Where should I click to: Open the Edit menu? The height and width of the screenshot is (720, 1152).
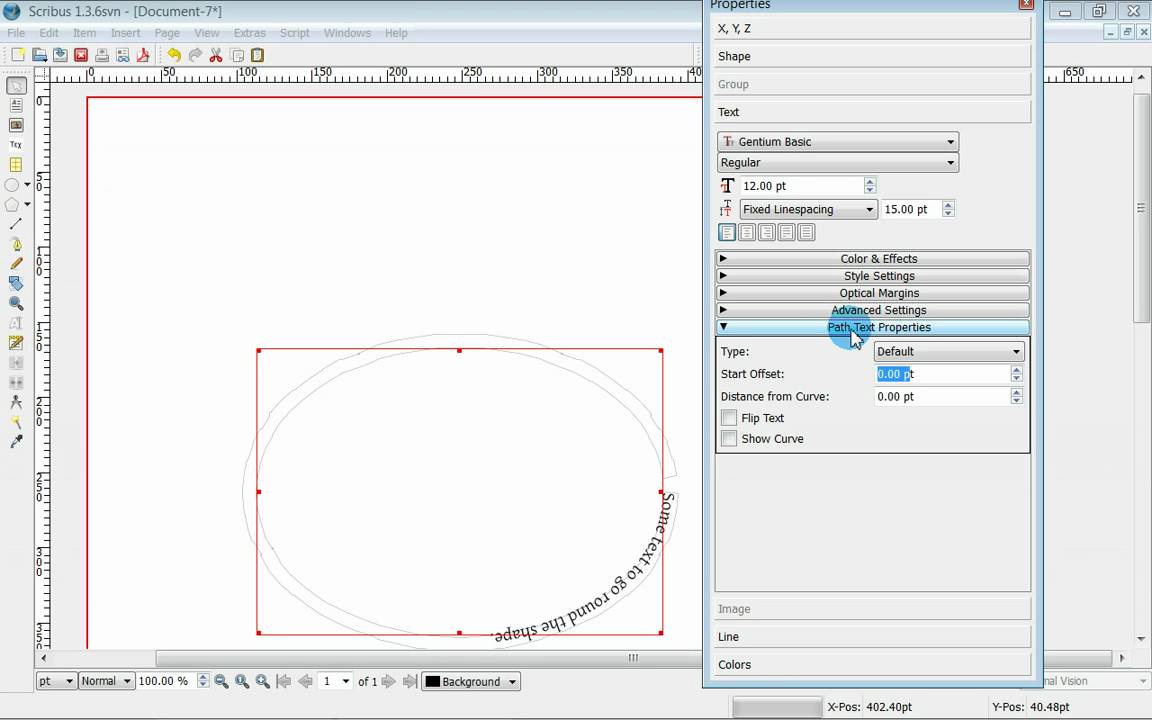49,33
